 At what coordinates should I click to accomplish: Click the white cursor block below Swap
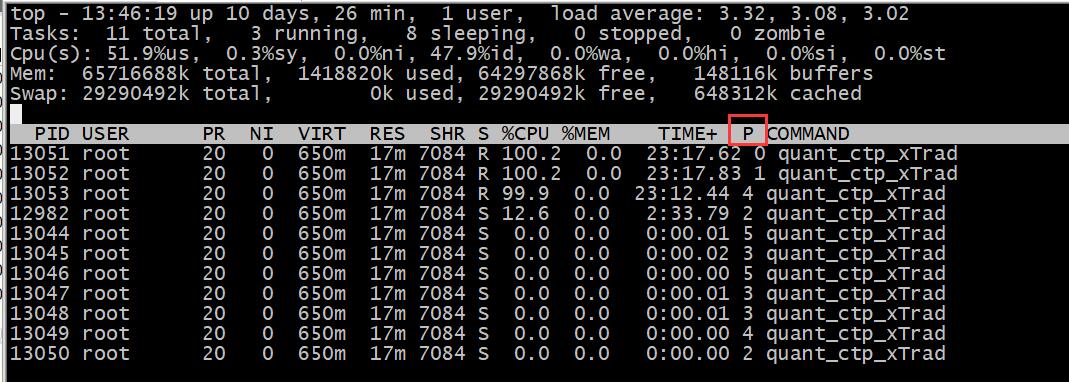(x=16, y=113)
